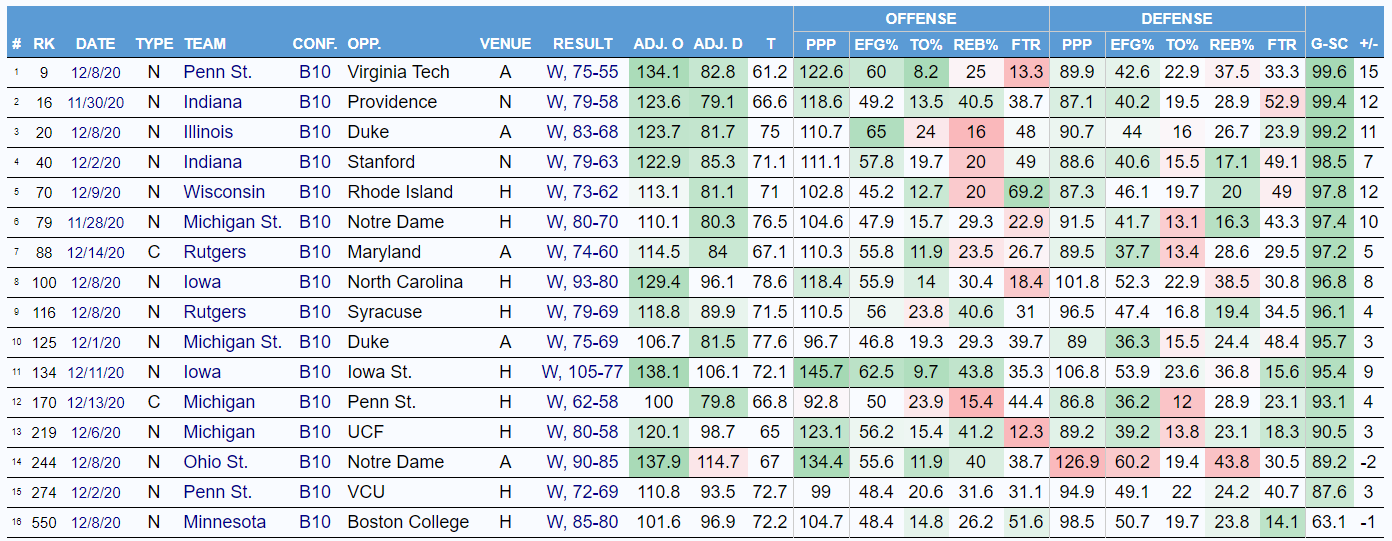Click the +/- column header
This screenshot has height=541, width=1392.
click(1368, 44)
